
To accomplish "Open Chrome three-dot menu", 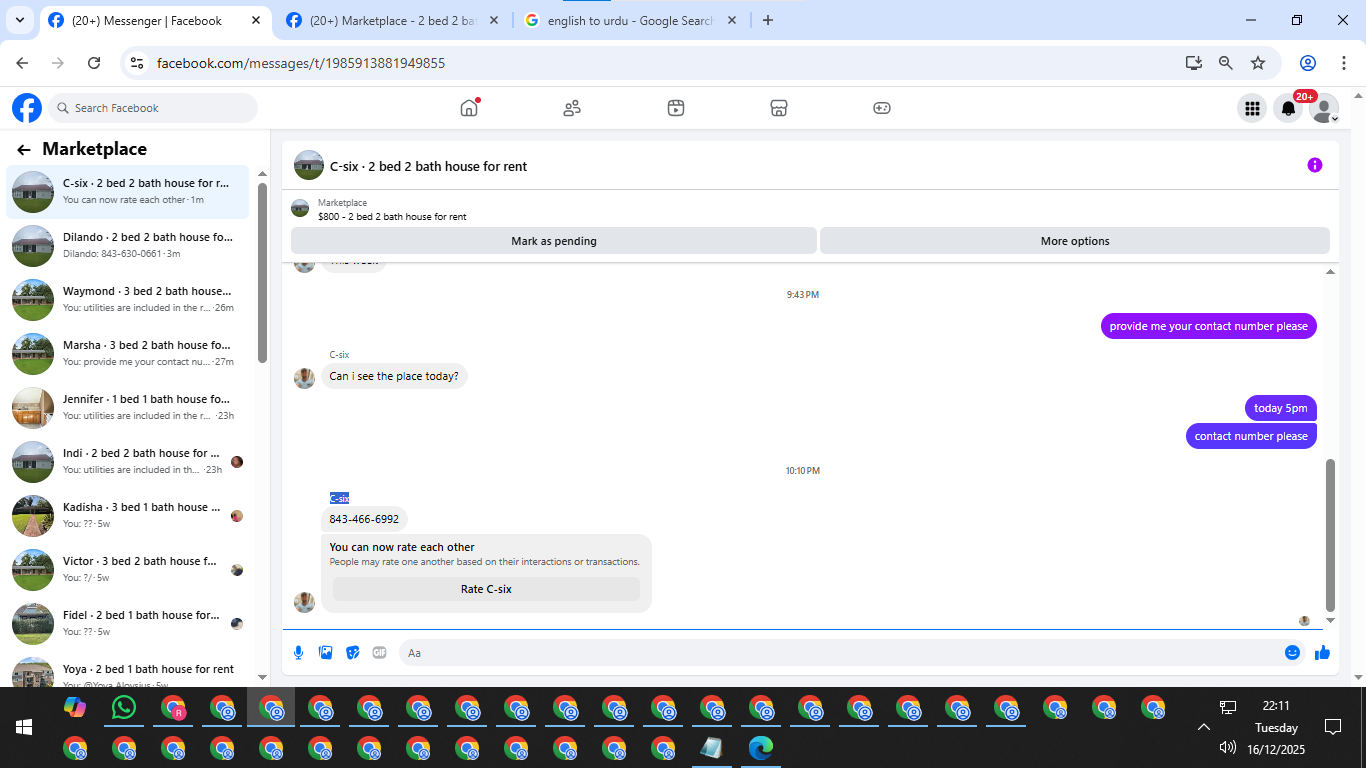I will coord(1344,63).
